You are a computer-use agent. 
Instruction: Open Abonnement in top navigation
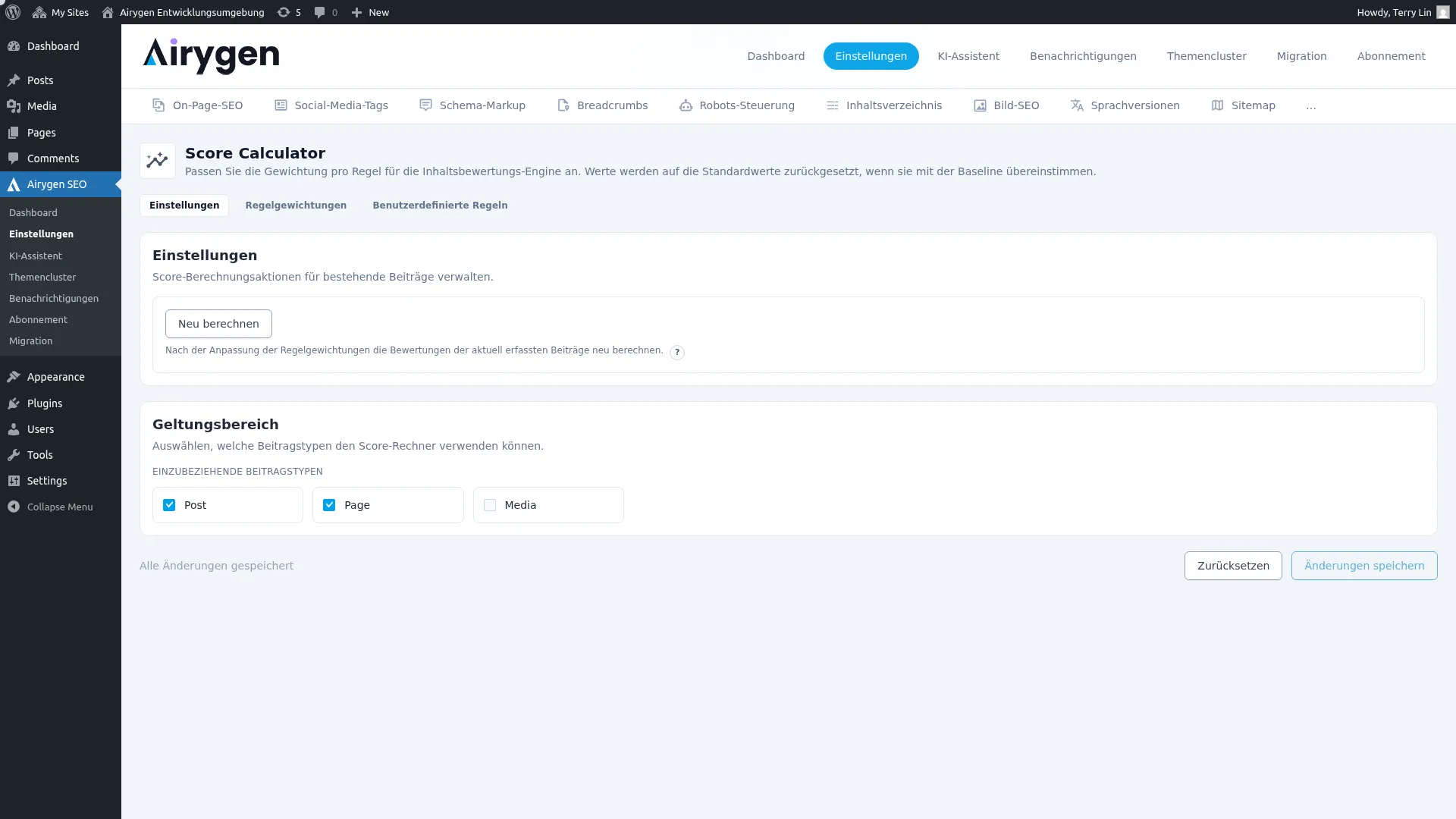tap(1391, 56)
